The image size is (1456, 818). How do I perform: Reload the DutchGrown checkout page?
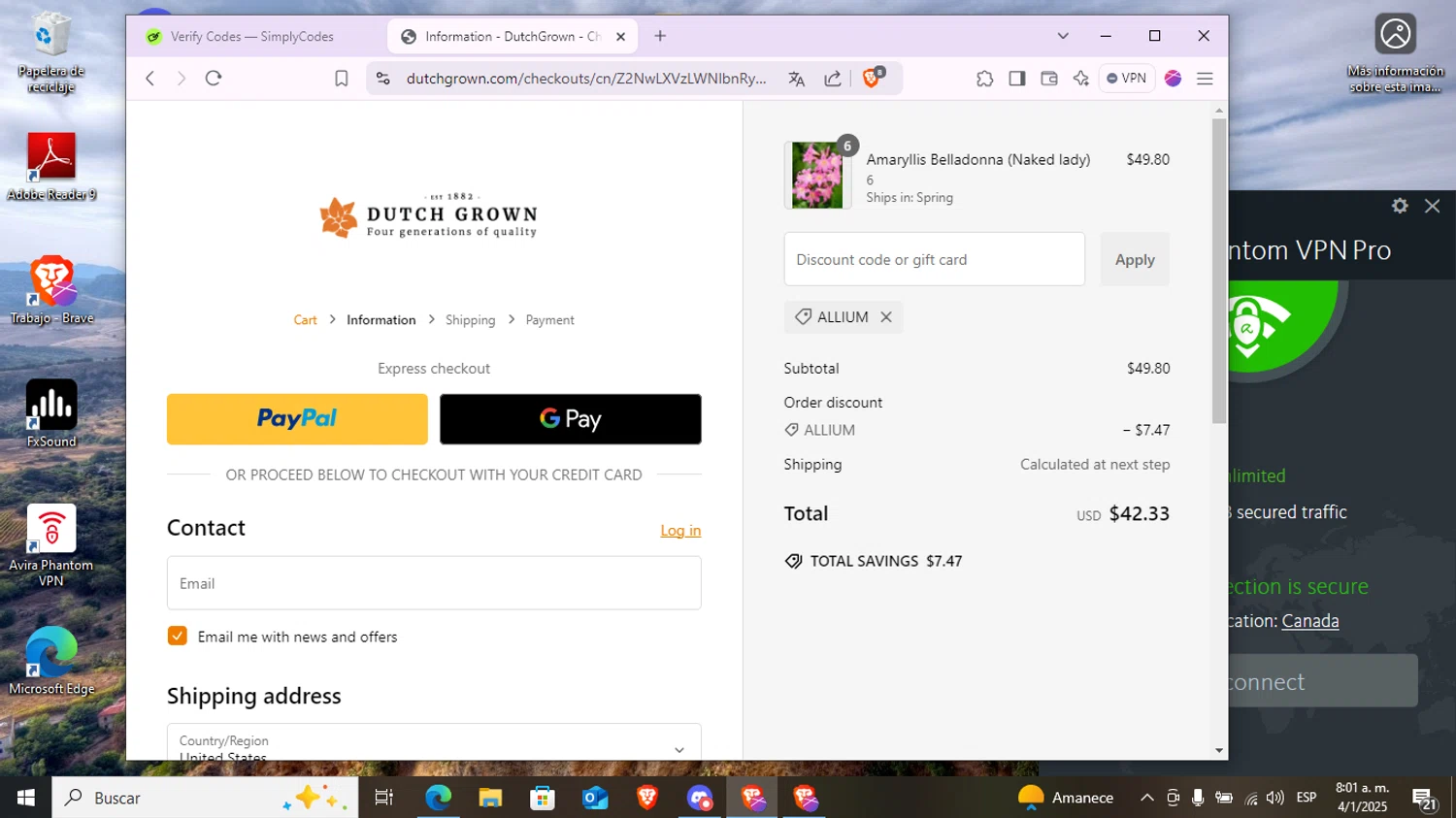tap(214, 79)
